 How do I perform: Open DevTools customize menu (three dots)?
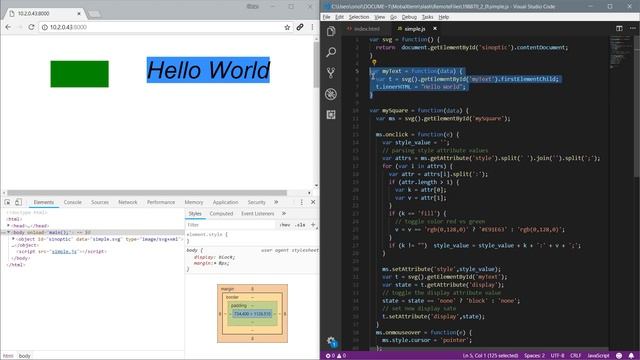coord(302,202)
